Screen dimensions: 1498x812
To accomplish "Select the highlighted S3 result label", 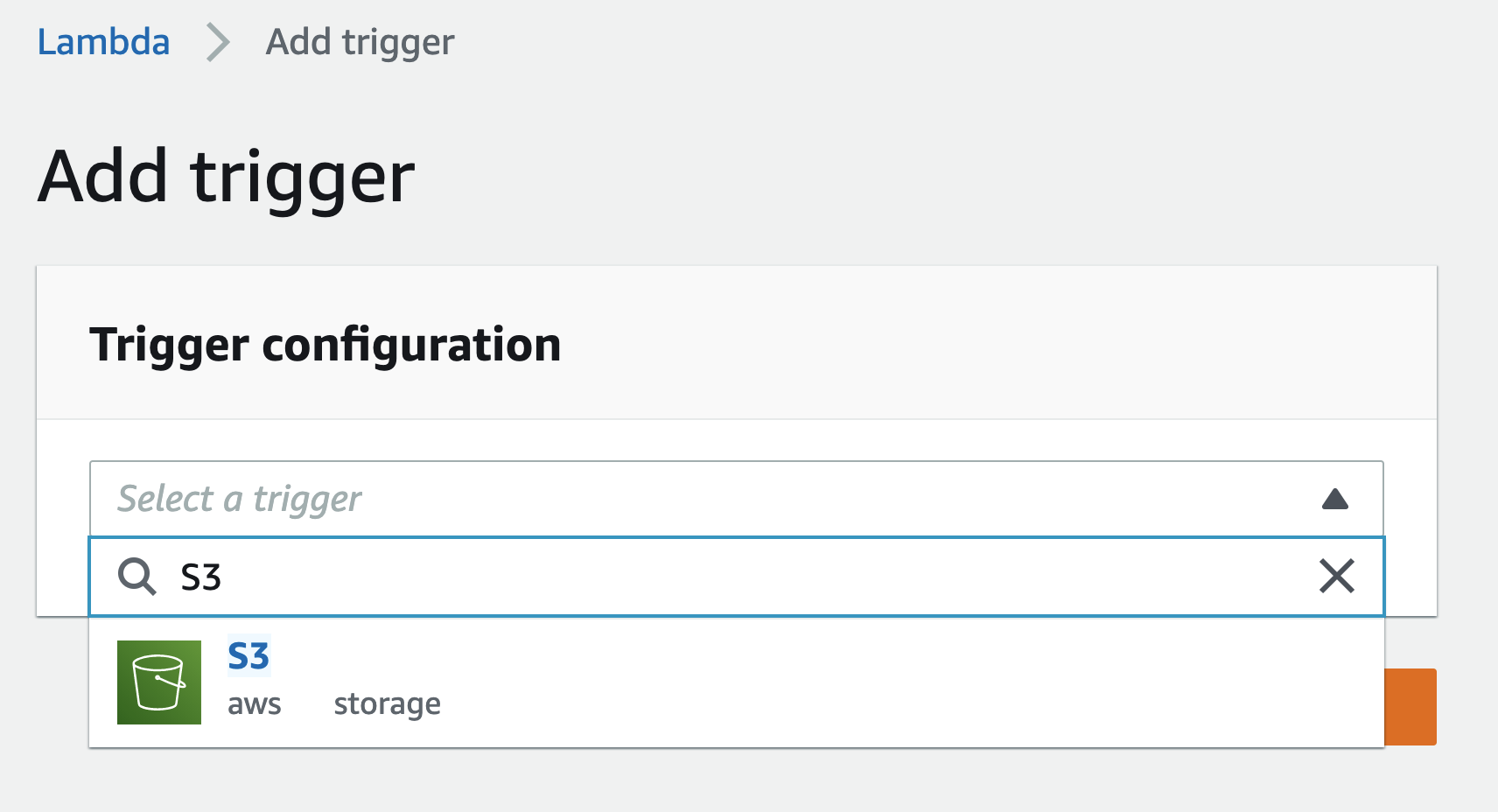I will pos(248,655).
